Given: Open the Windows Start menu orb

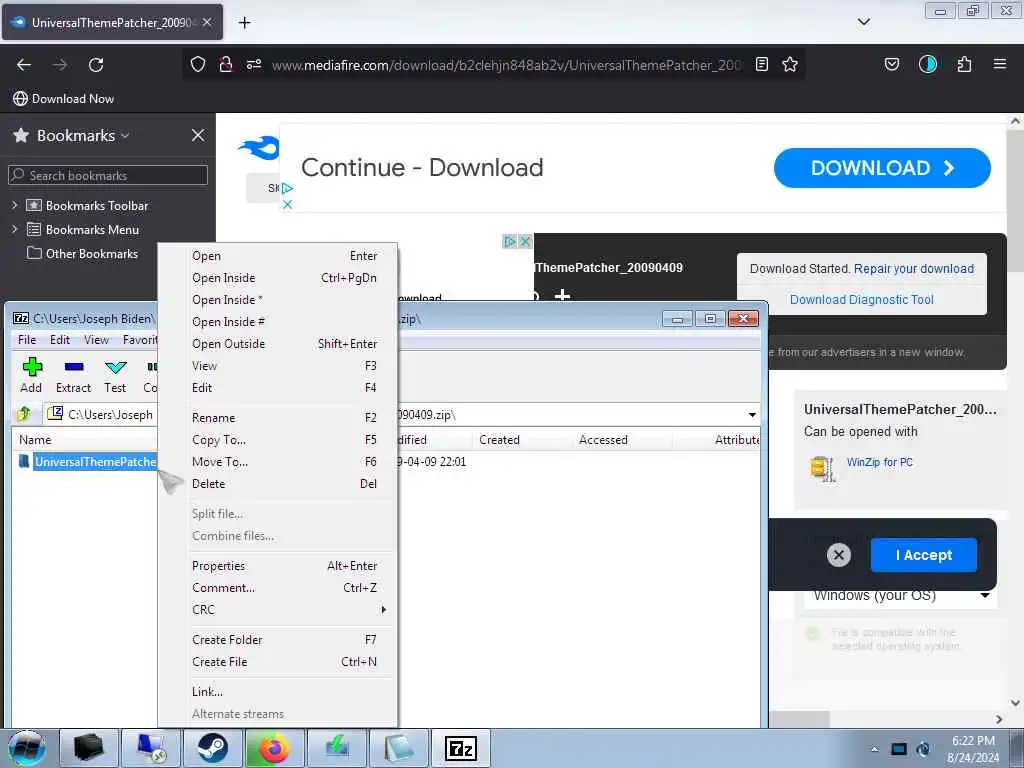Looking at the screenshot, I should [x=27, y=748].
